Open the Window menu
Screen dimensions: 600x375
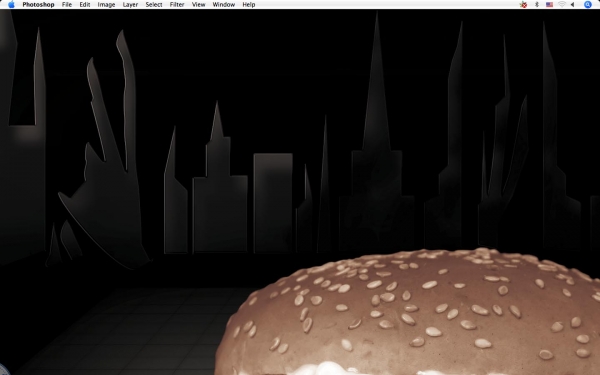click(x=224, y=5)
